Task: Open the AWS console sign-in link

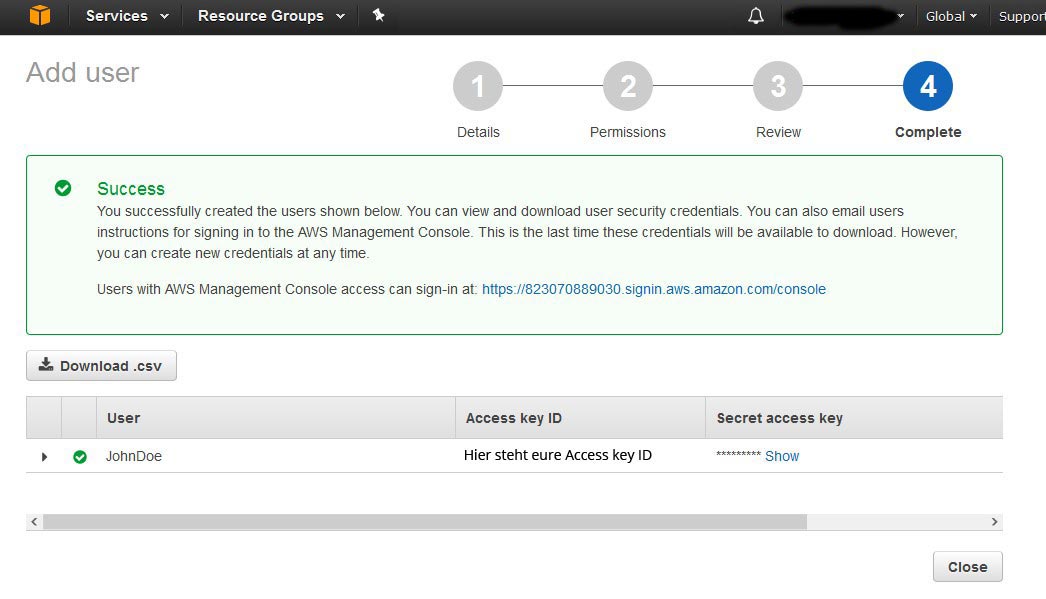Action: [x=654, y=289]
